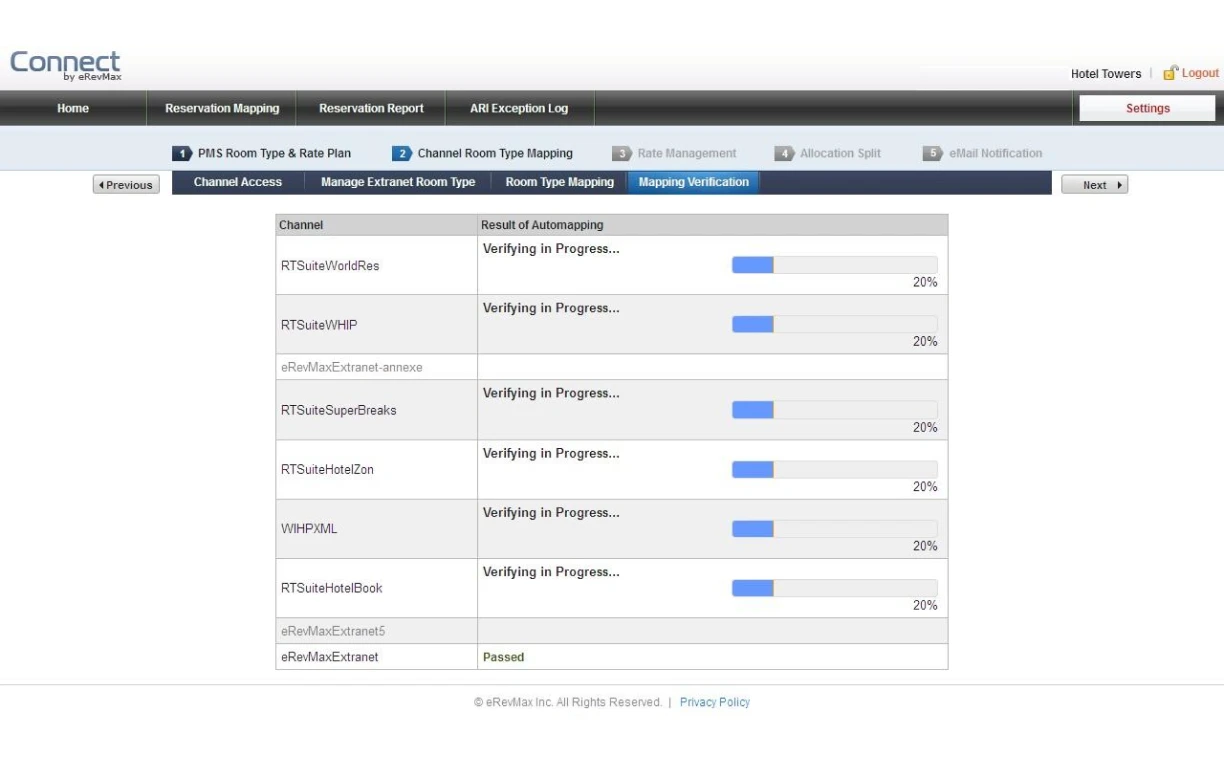Click RTSuiteWorldRes progress bar
1224x768 pixels.
pyautogui.click(x=835, y=265)
